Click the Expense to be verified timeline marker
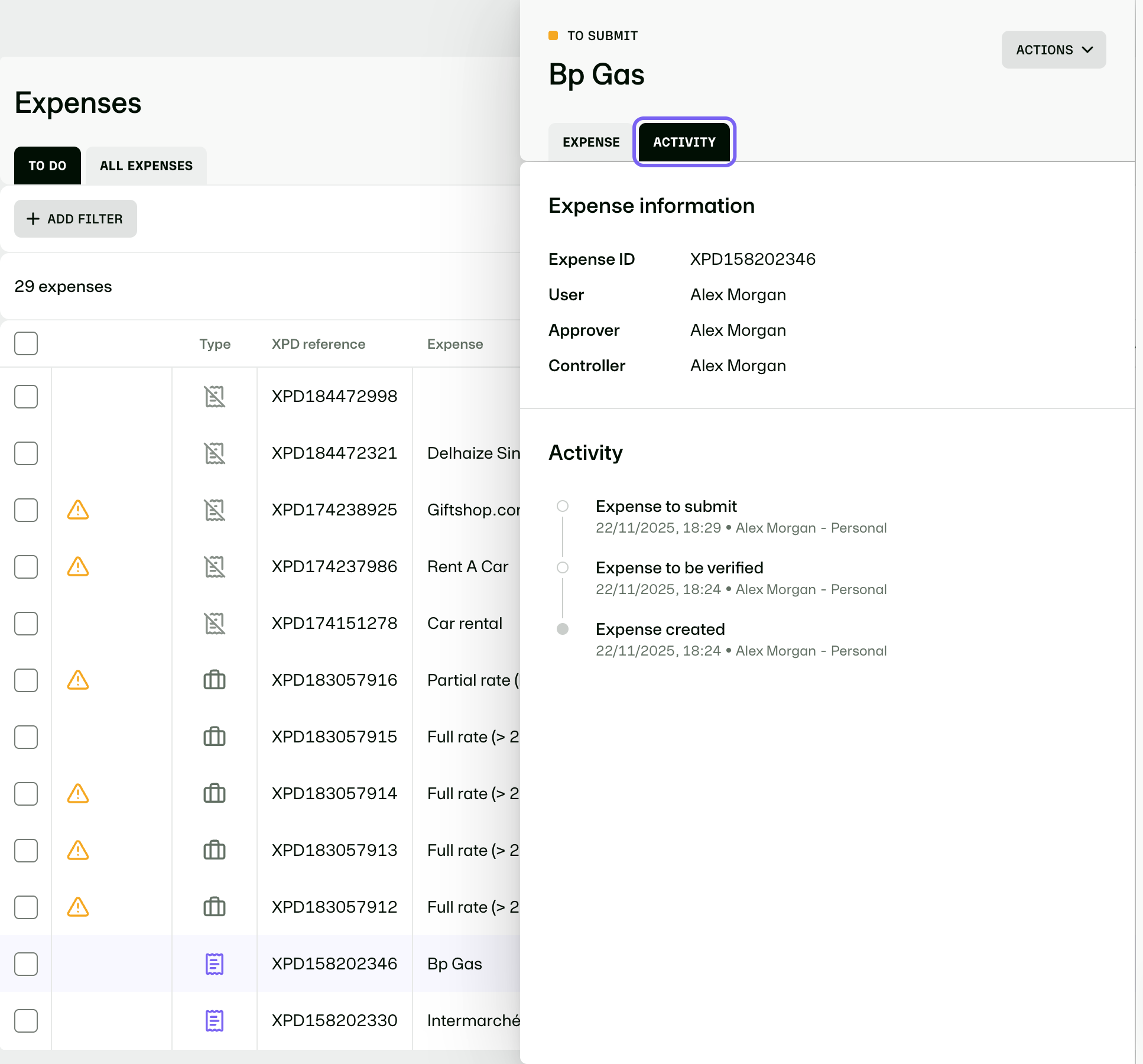1143x1064 pixels. [563, 567]
